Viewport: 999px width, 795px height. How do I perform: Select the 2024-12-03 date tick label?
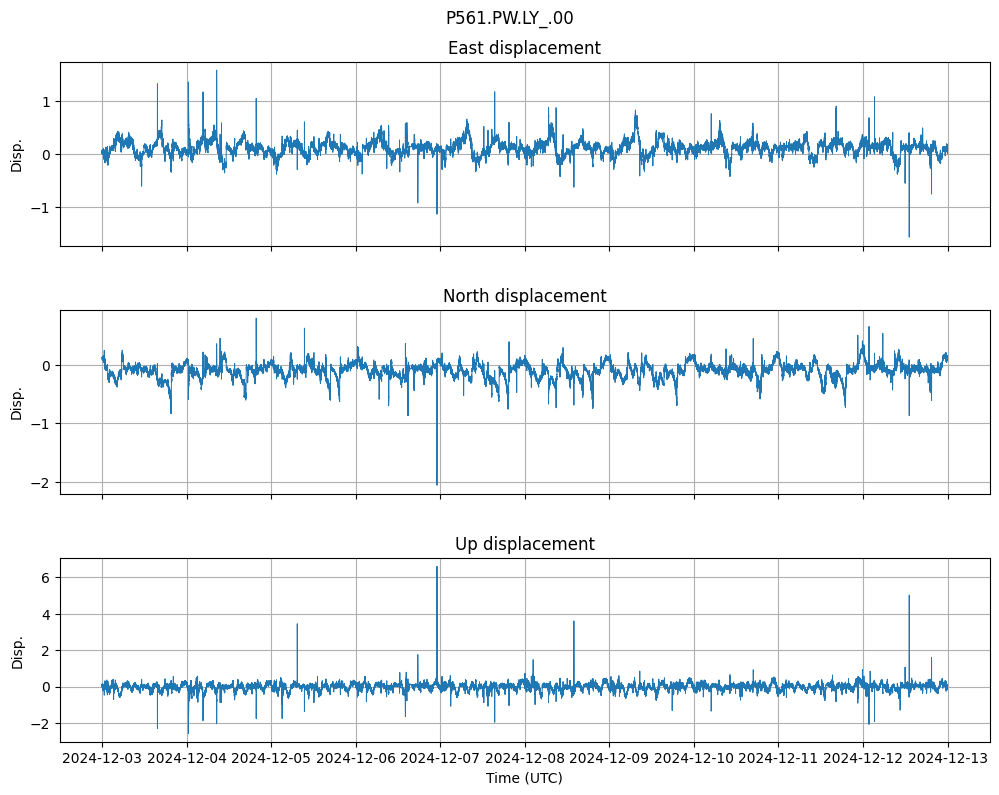[x=102, y=759]
